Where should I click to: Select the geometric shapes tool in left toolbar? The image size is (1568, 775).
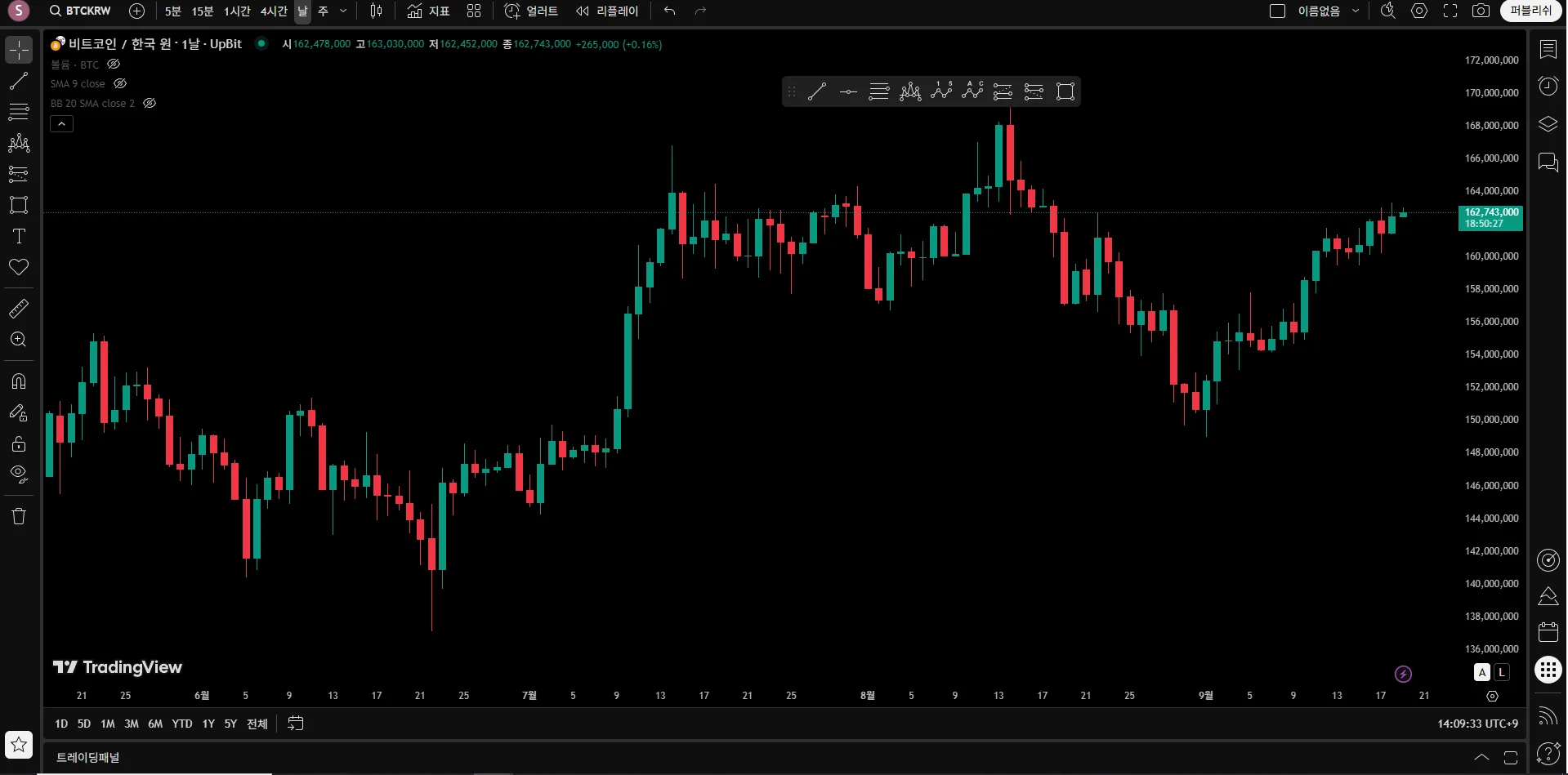point(19,205)
